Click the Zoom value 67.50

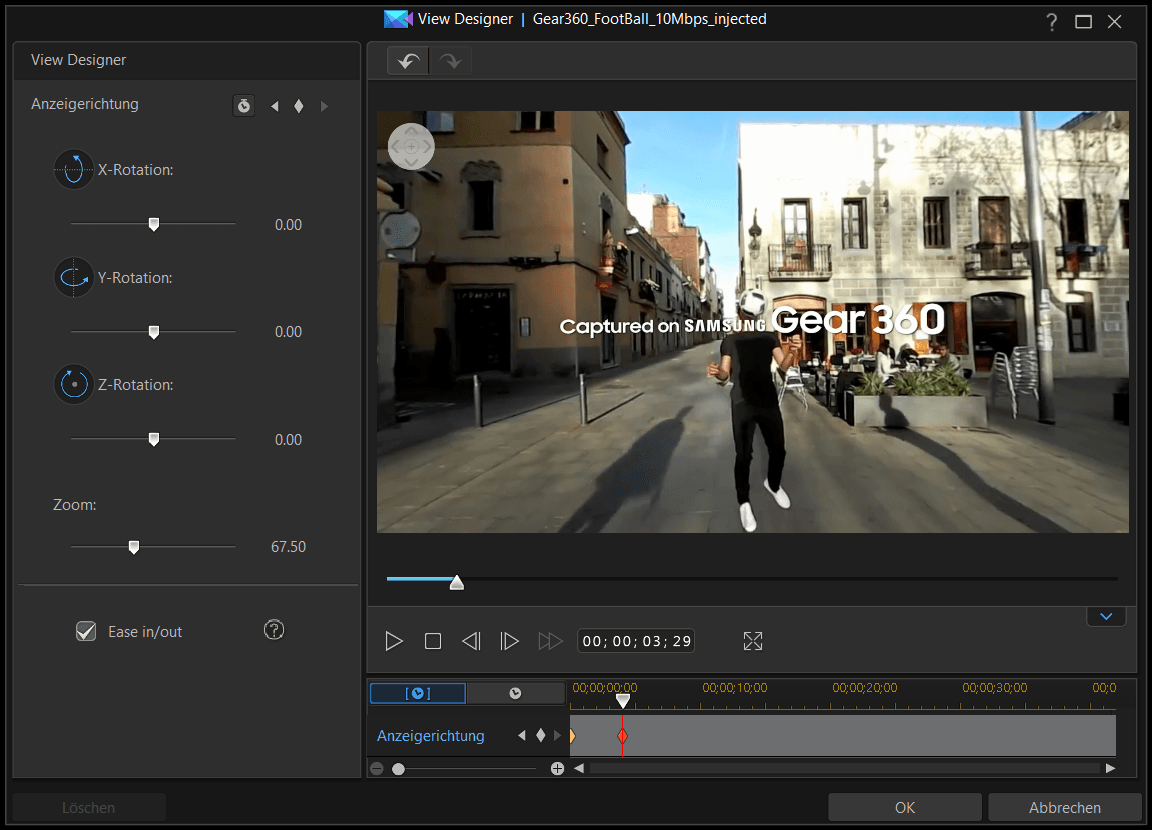tap(288, 547)
